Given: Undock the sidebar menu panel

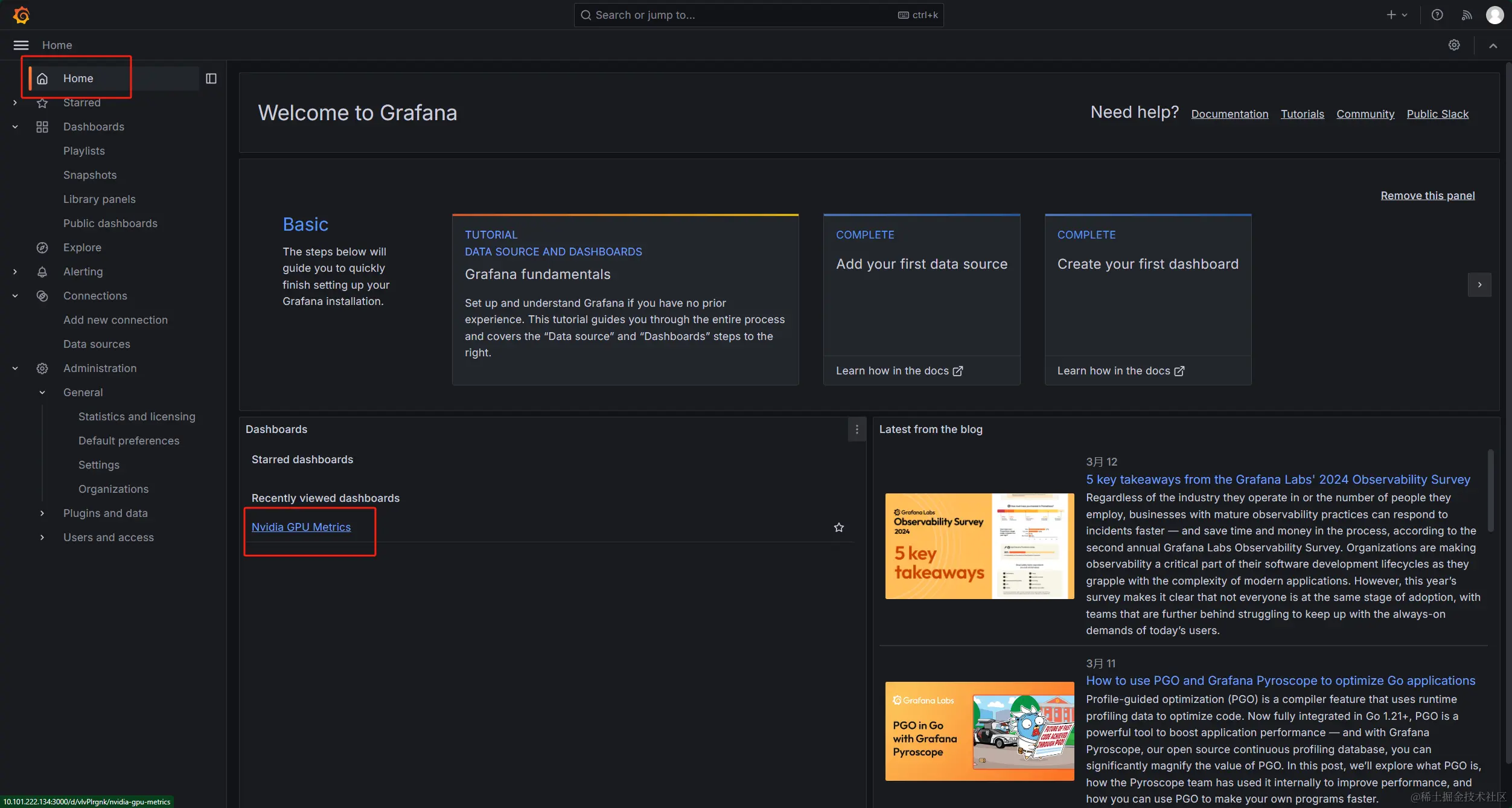Looking at the screenshot, I should pyautogui.click(x=211, y=79).
